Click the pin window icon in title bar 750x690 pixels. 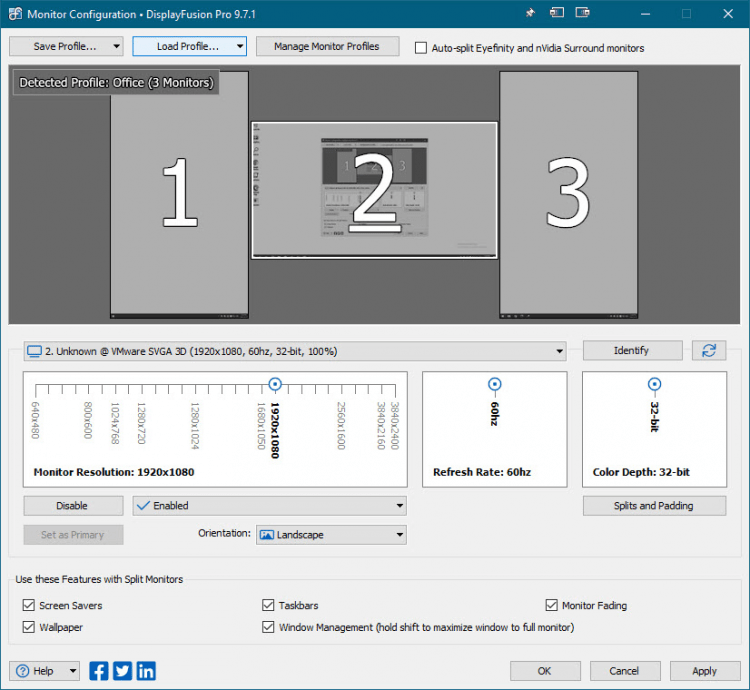click(530, 14)
